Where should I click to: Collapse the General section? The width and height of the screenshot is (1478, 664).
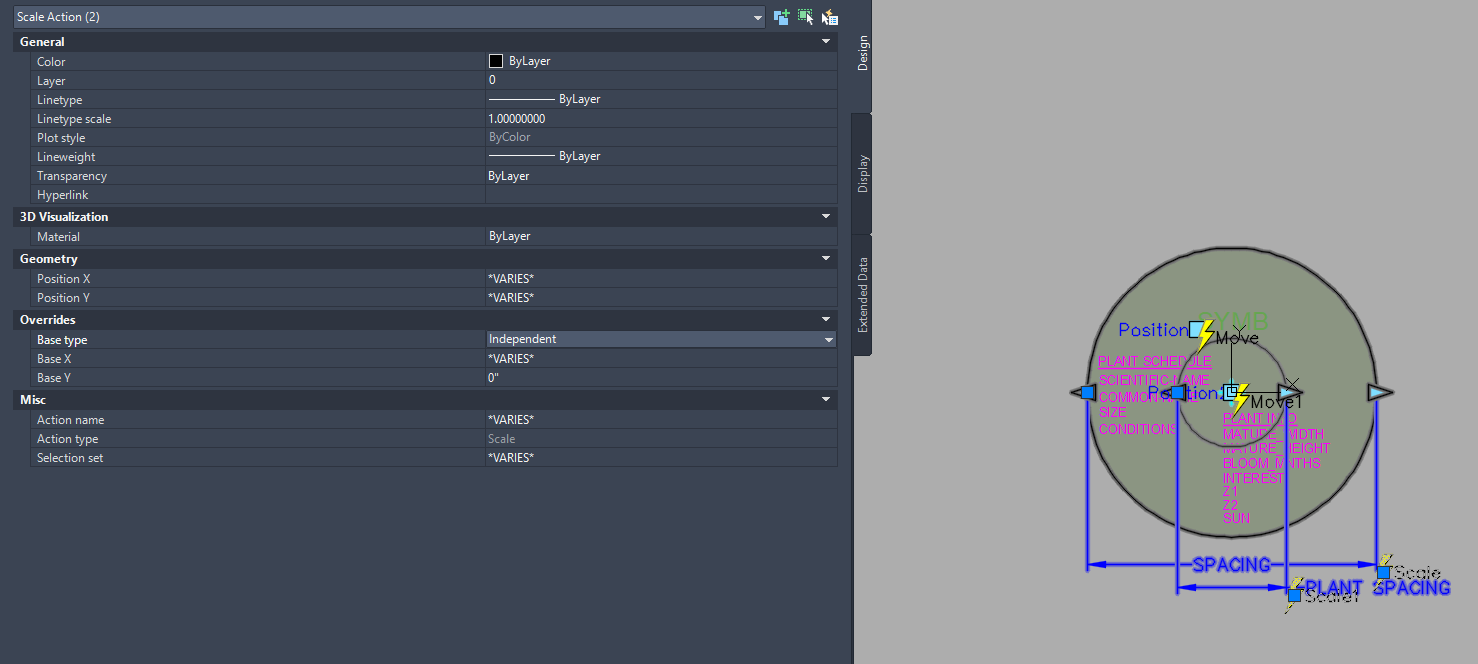coord(826,42)
